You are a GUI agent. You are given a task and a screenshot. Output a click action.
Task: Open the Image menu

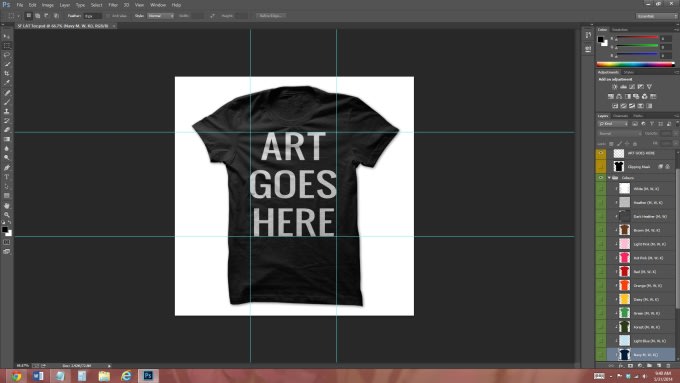[x=47, y=5]
